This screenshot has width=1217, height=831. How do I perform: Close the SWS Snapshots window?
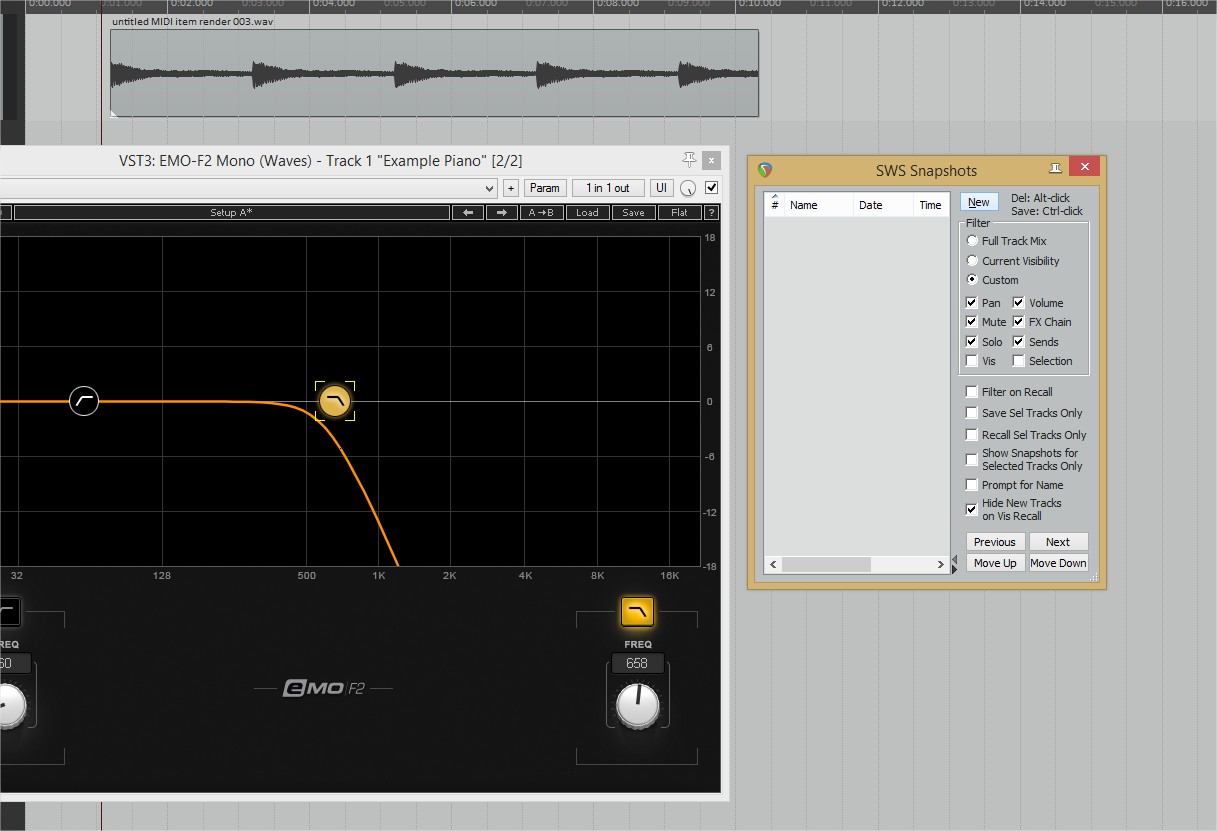(1084, 167)
